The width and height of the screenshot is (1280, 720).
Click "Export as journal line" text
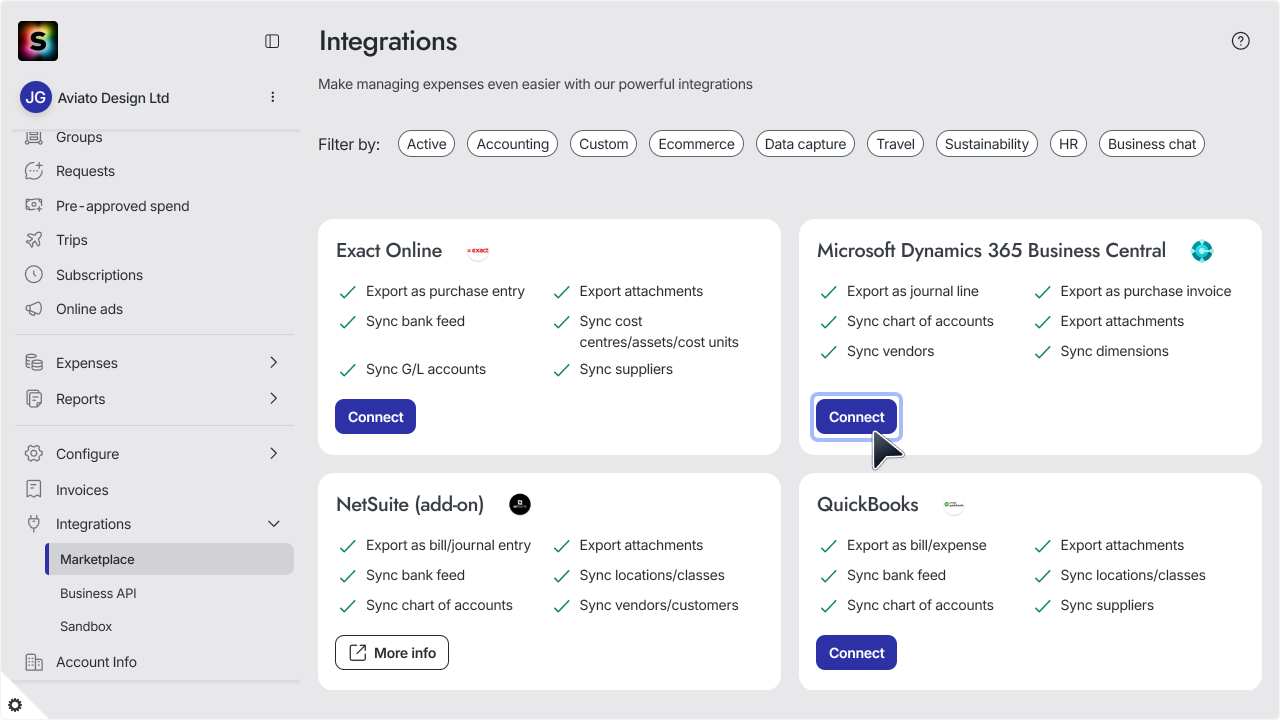tap(913, 291)
